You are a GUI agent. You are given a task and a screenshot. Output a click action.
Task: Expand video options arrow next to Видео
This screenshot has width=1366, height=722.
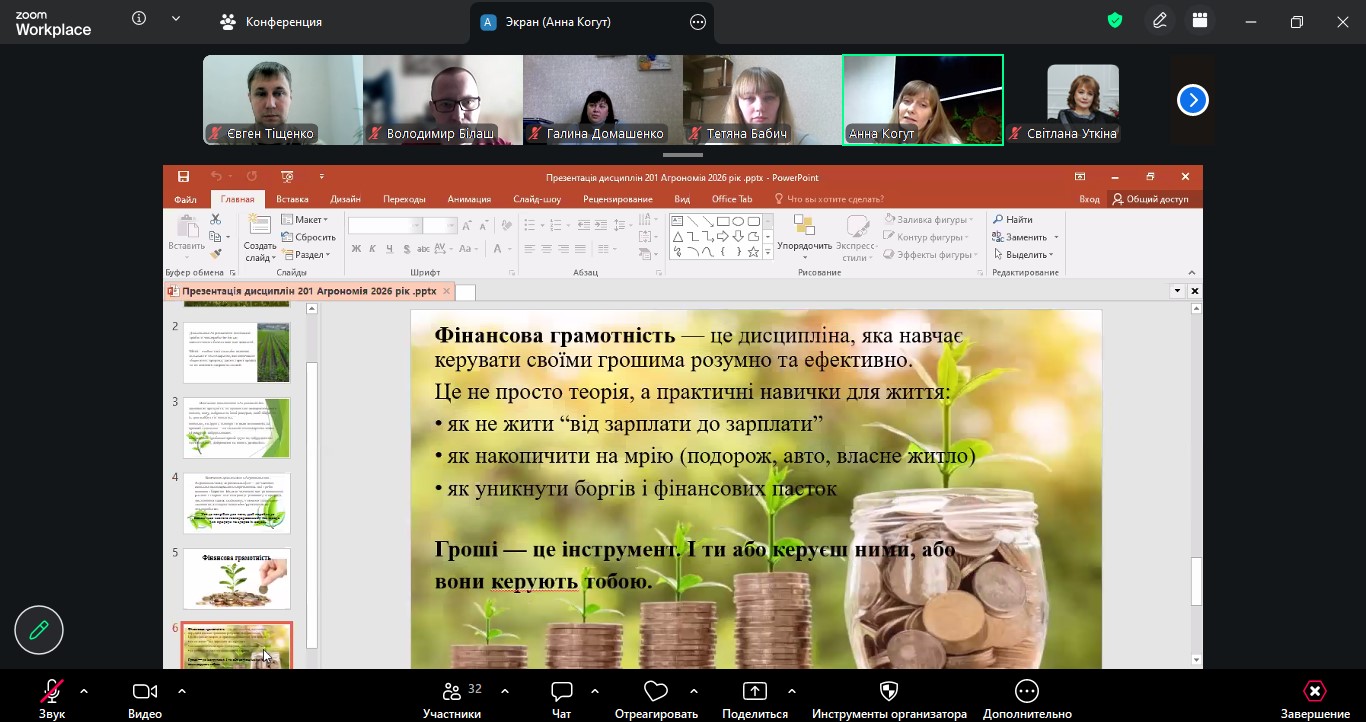click(182, 691)
